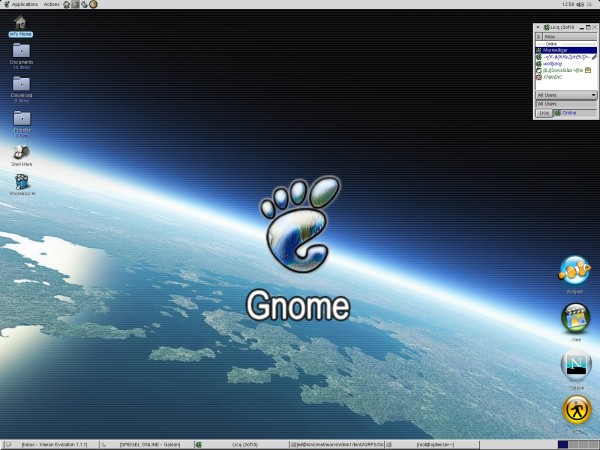600x450 pixels.
Task: Select the highlighted Murmeltiger contact in Licq
Action: point(566,50)
